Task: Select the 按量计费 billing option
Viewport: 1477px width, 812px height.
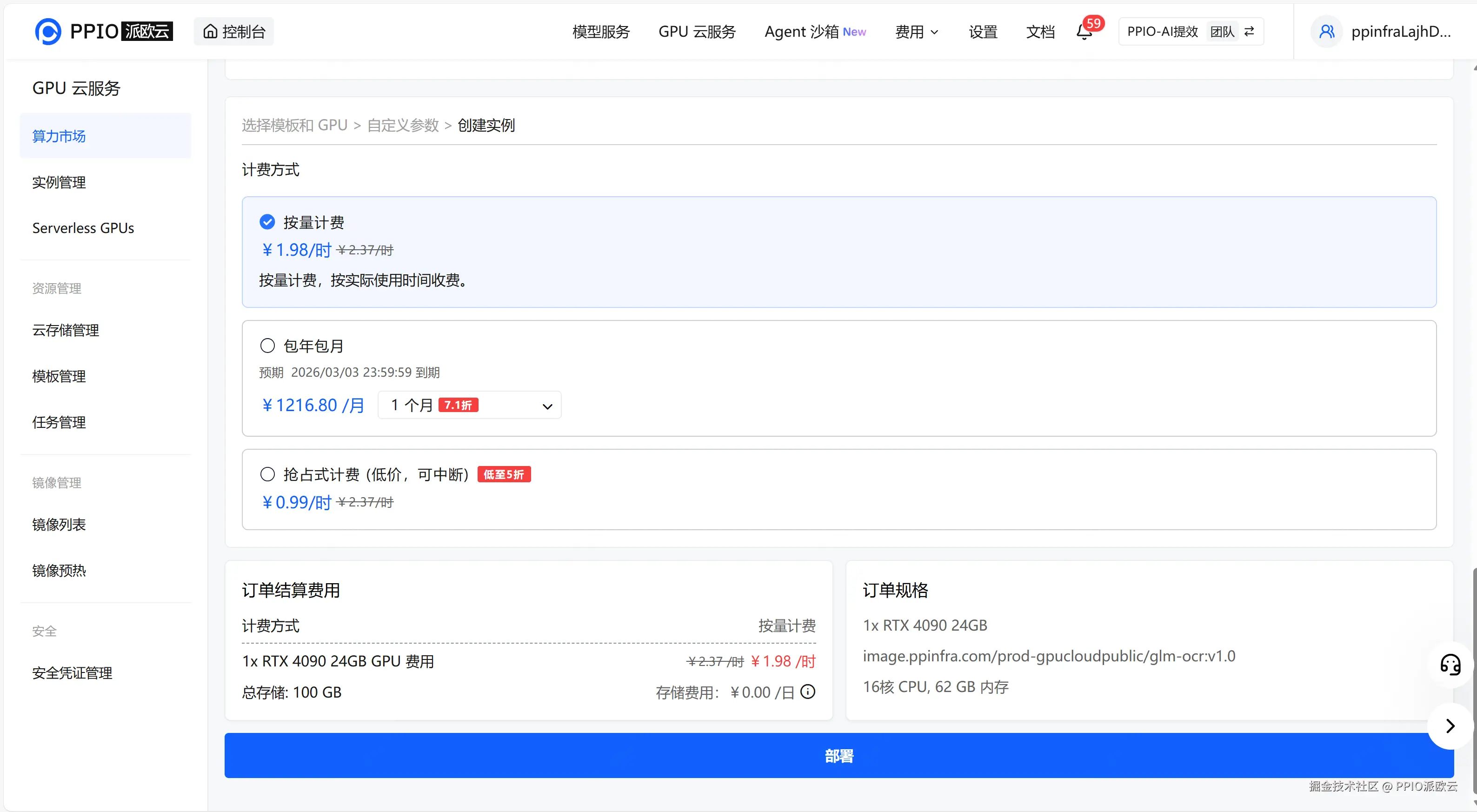Action: tap(267, 222)
